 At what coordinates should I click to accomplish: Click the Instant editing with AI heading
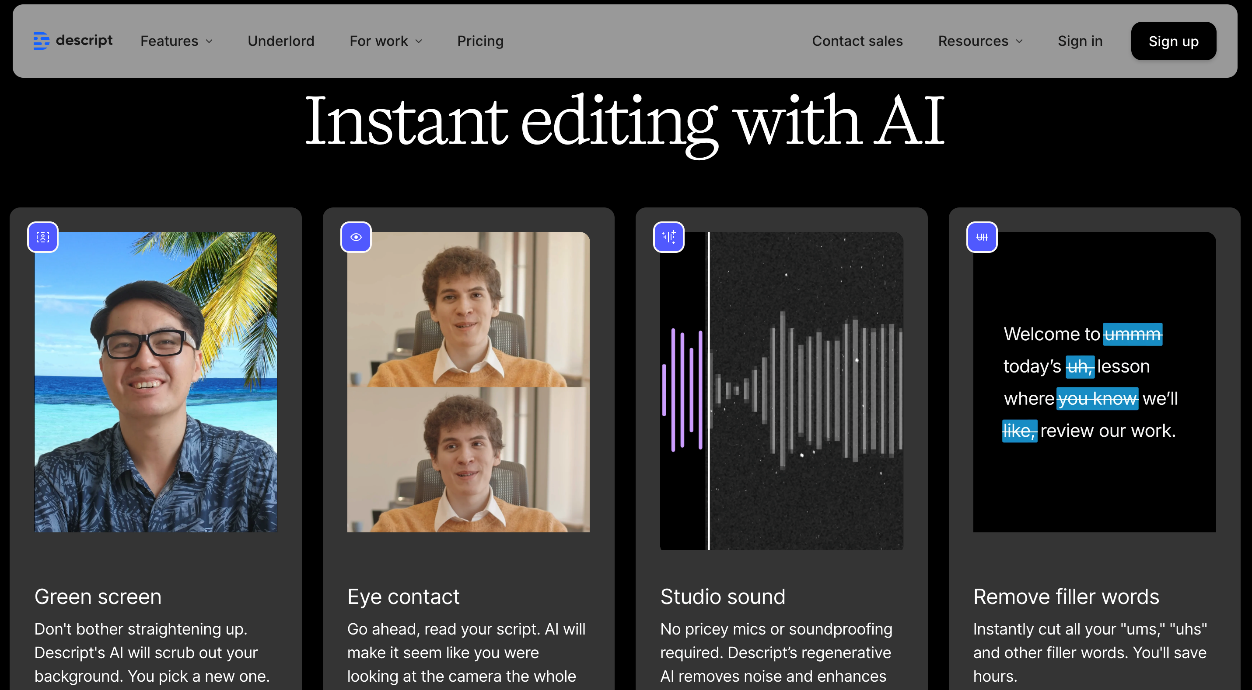point(625,121)
